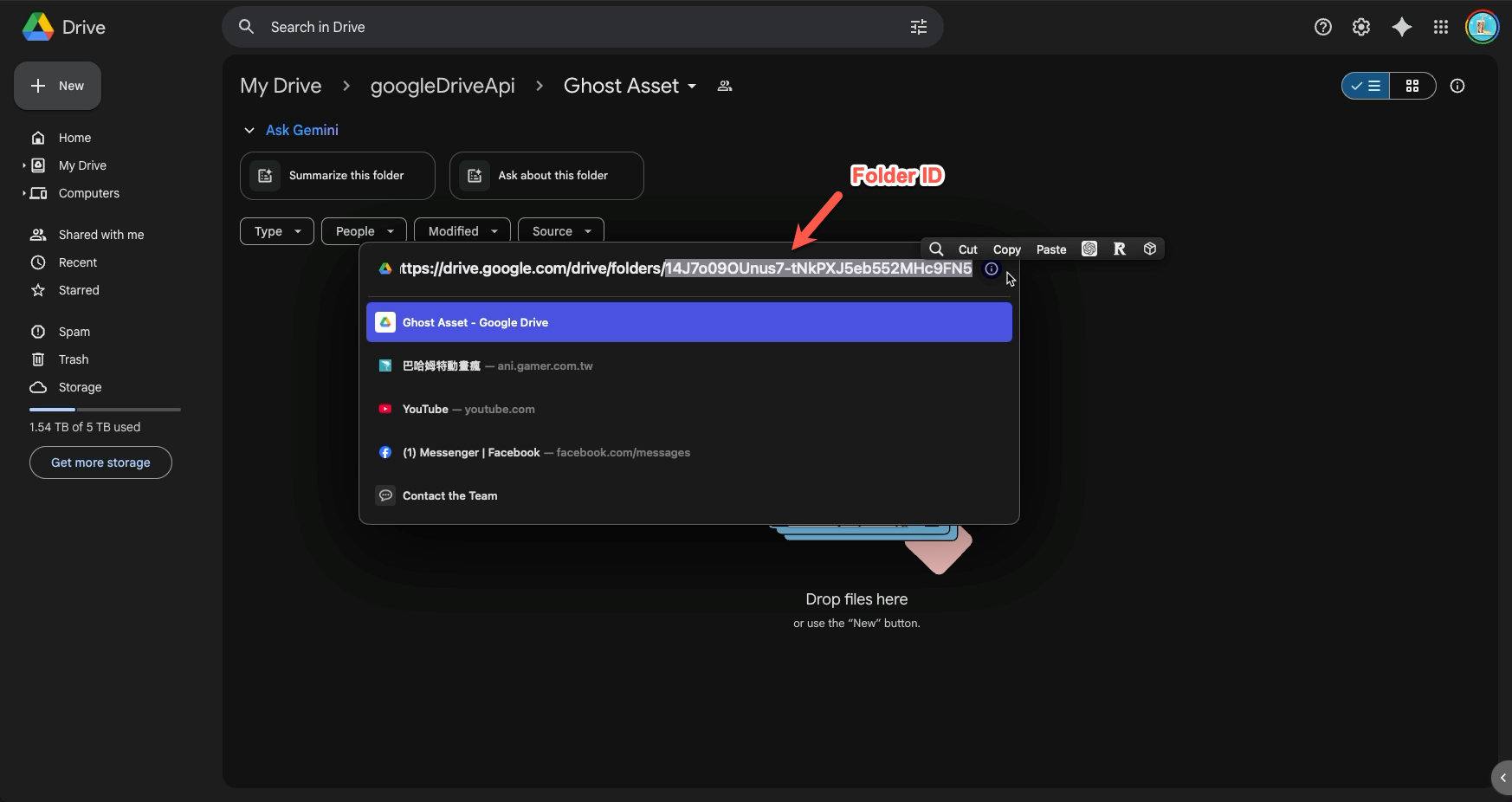Go to the My Drive breadcrumb

point(281,86)
